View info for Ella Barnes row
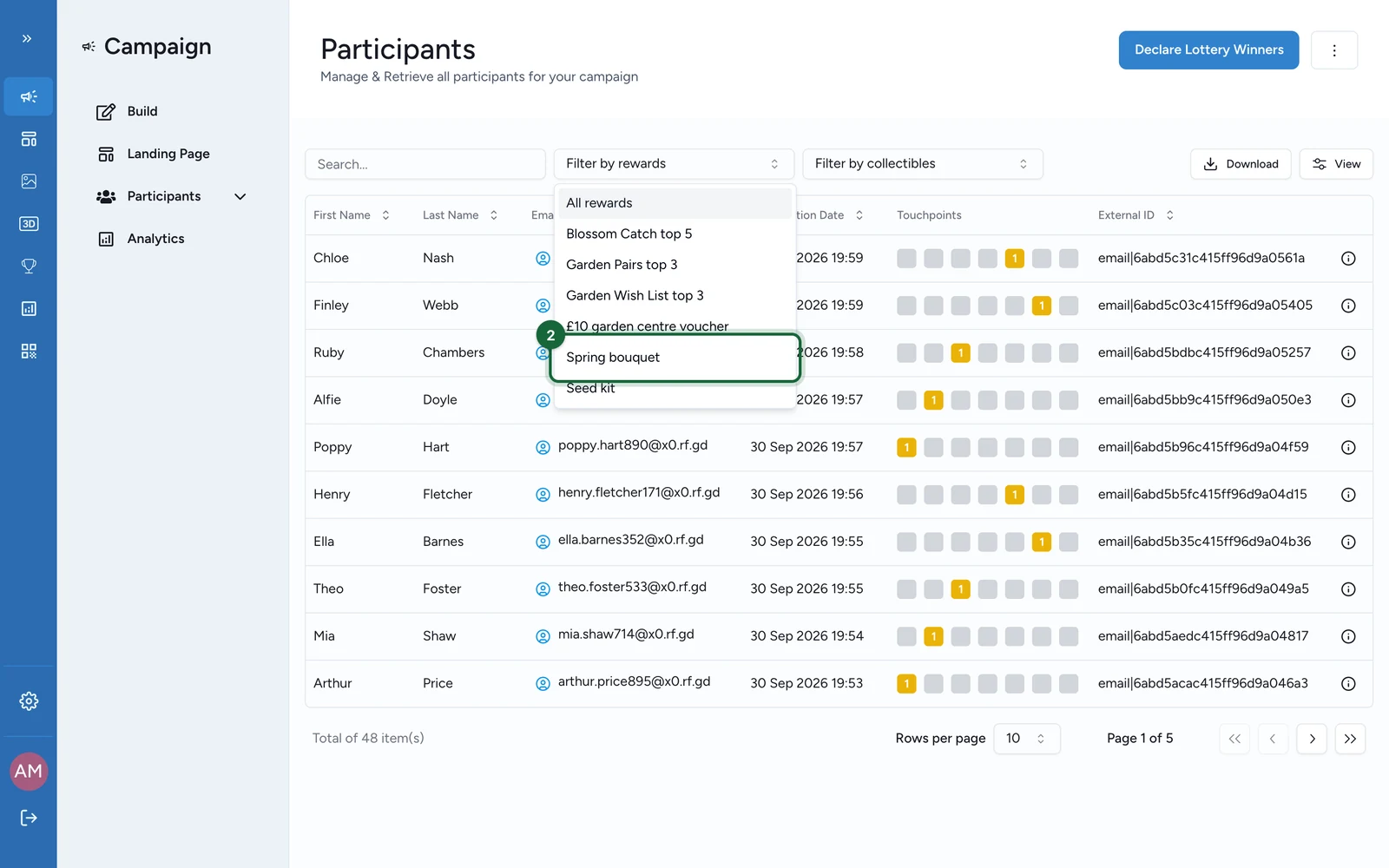 coord(1348,542)
